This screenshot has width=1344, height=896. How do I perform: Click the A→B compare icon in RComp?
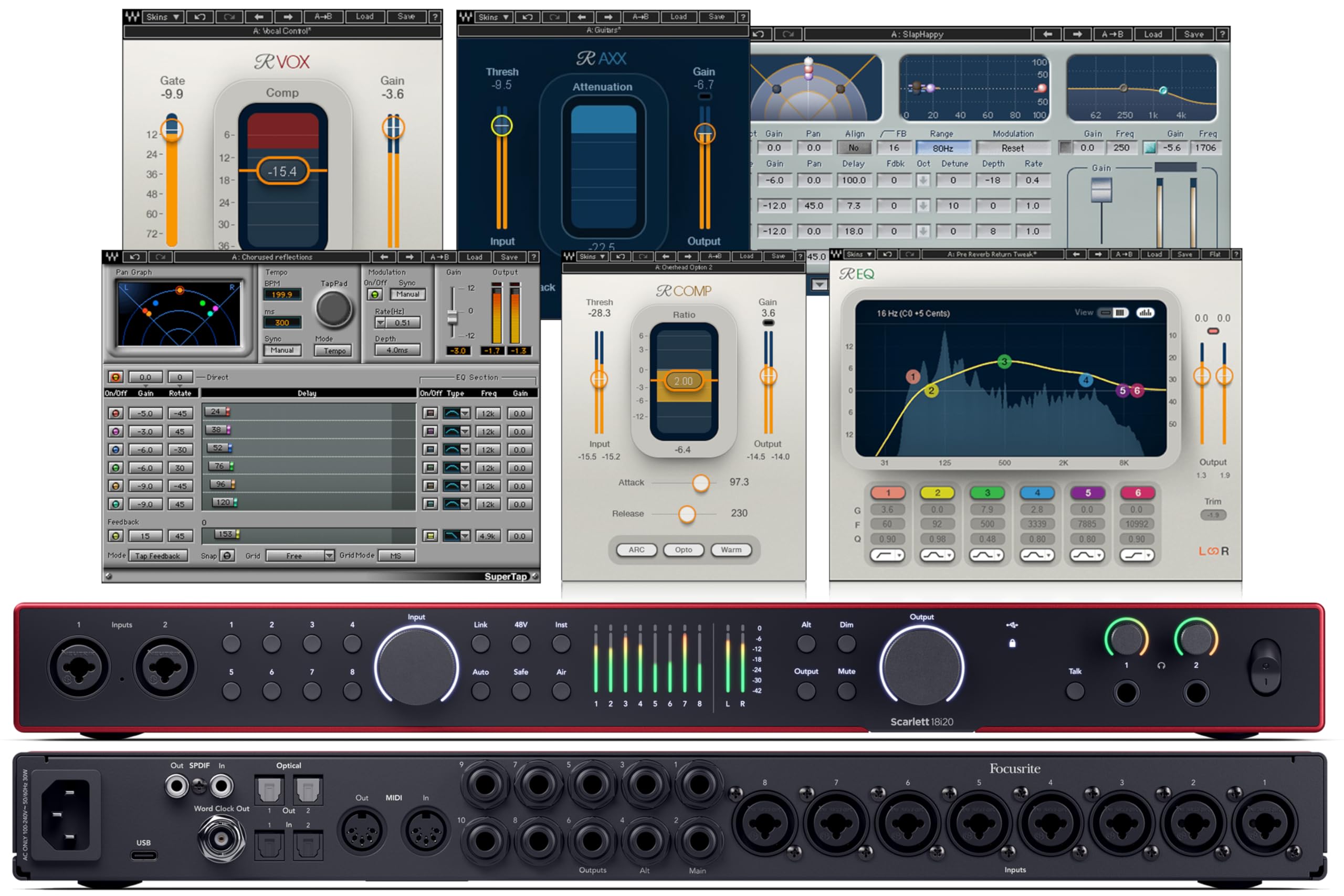coord(715,256)
